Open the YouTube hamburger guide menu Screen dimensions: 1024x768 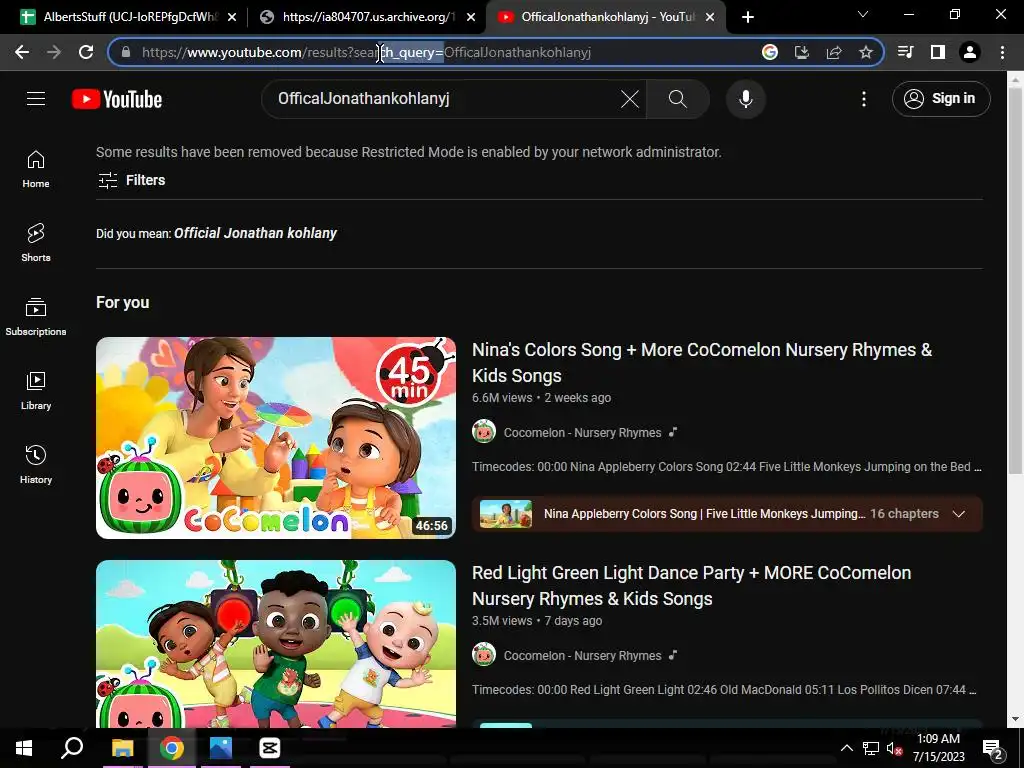[x=36, y=99]
